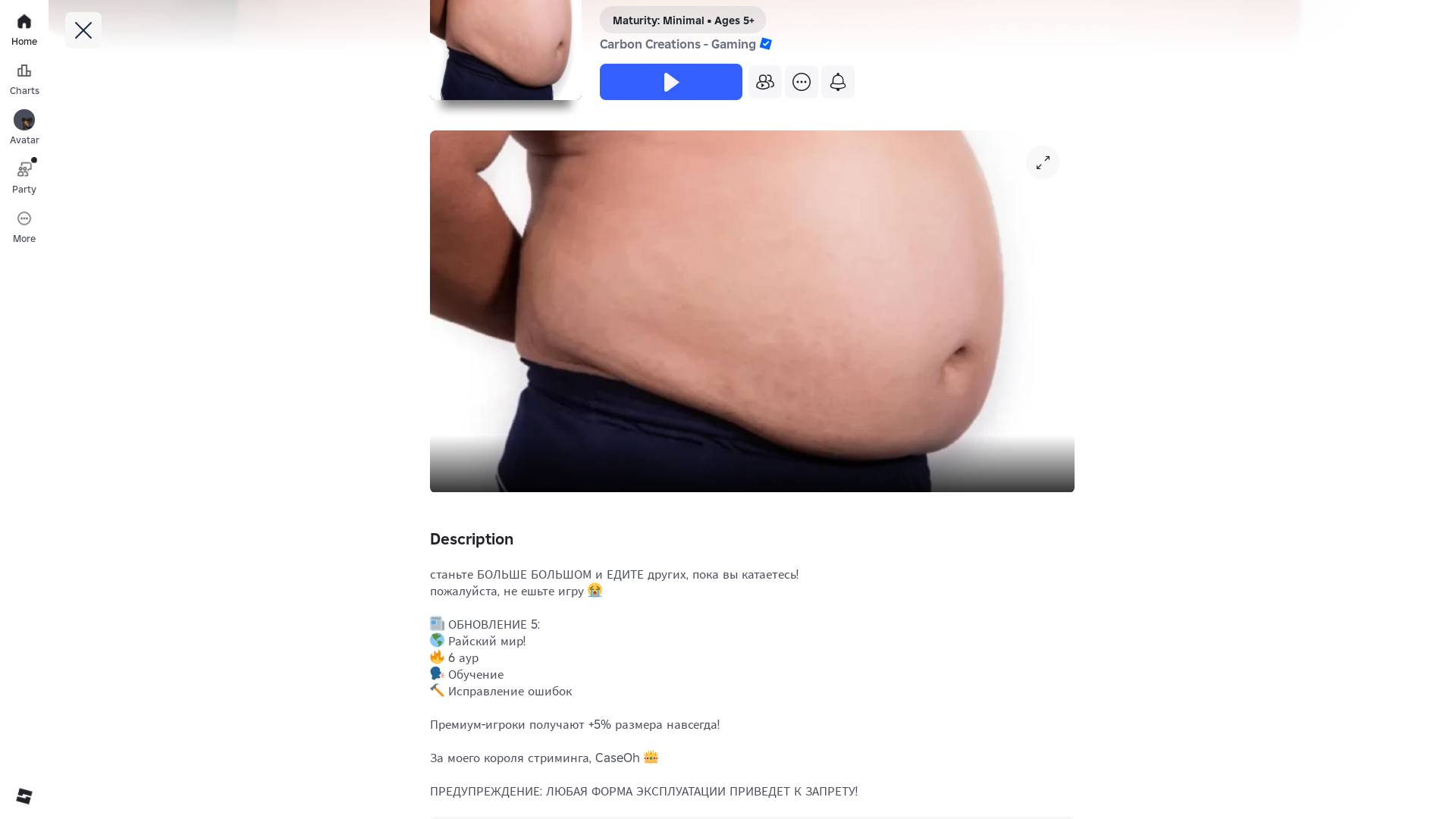Click the Description heading
This screenshot has width=1456, height=819.
[472, 539]
